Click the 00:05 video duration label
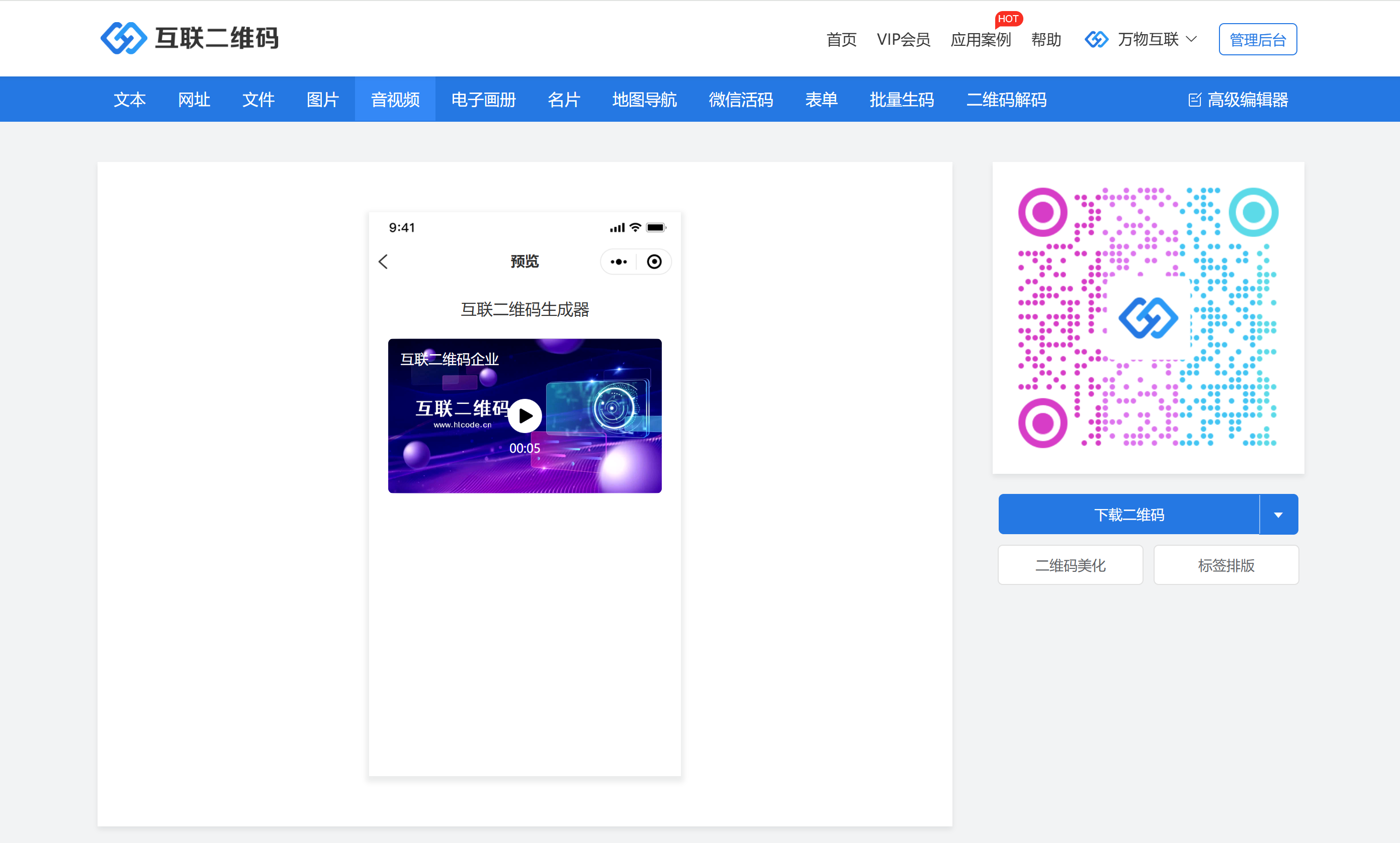The height and width of the screenshot is (843, 1400). pyautogui.click(x=525, y=448)
